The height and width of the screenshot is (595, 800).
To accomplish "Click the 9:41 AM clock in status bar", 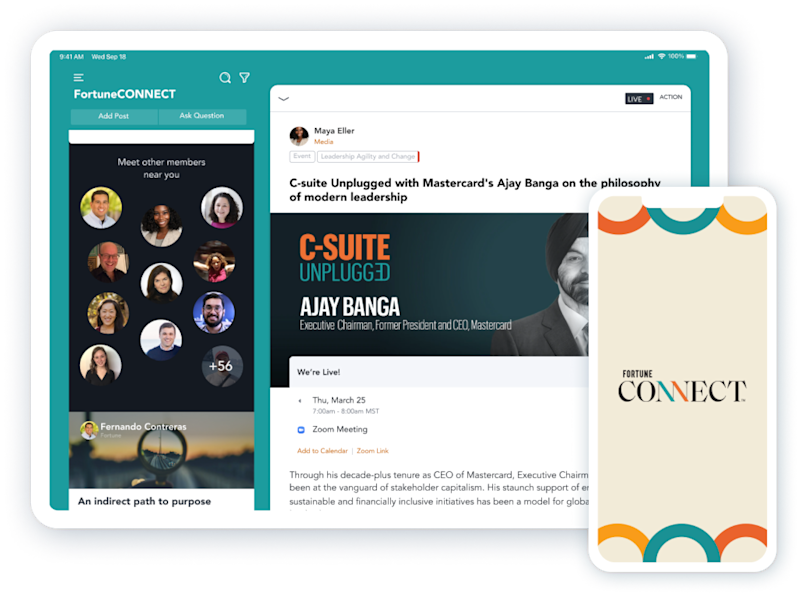I will click(71, 57).
